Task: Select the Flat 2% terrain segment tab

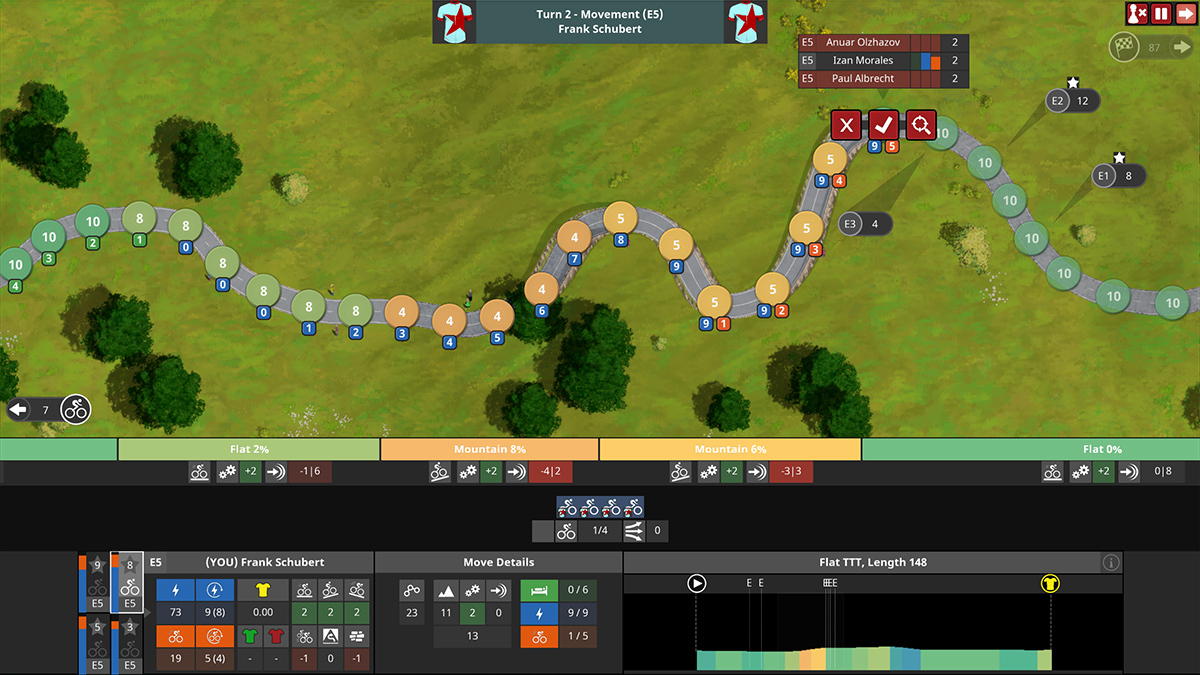Action: (249, 449)
